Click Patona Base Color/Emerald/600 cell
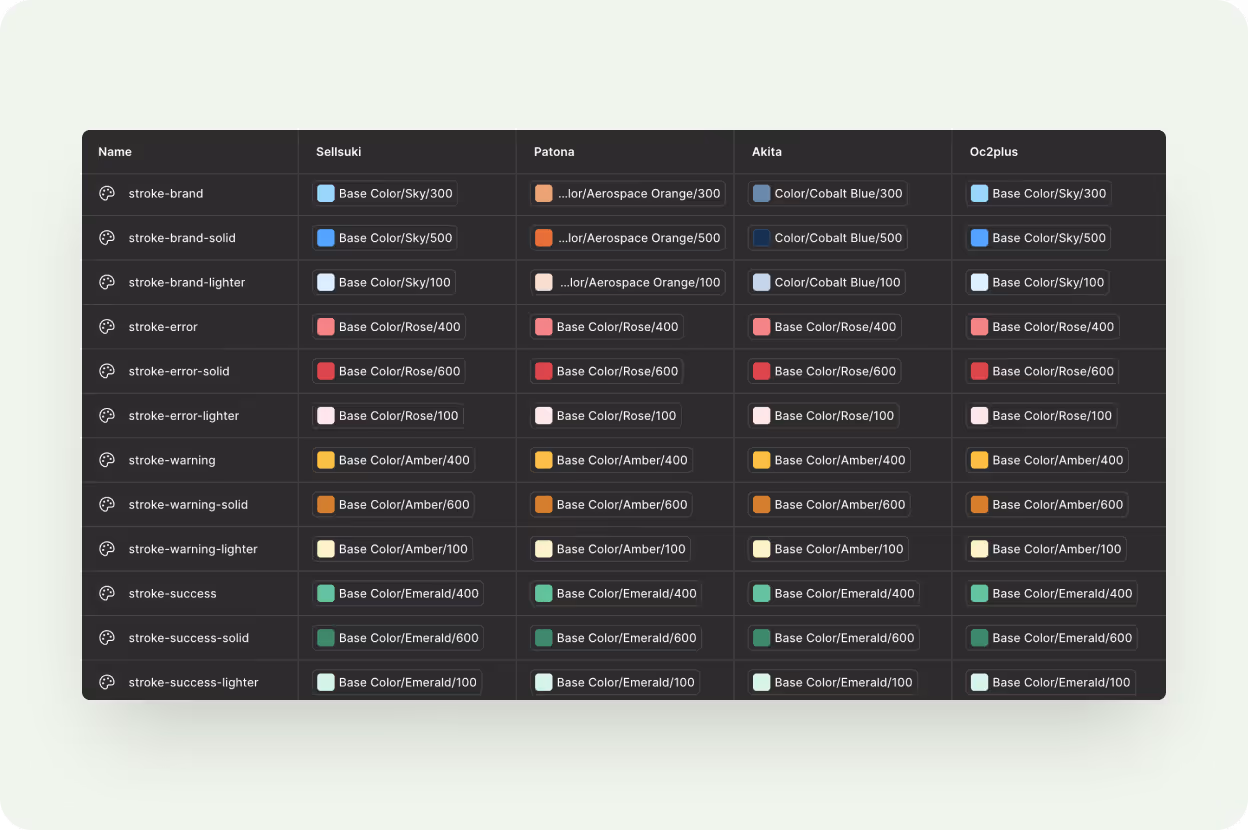1248x830 pixels. coord(616,638)
